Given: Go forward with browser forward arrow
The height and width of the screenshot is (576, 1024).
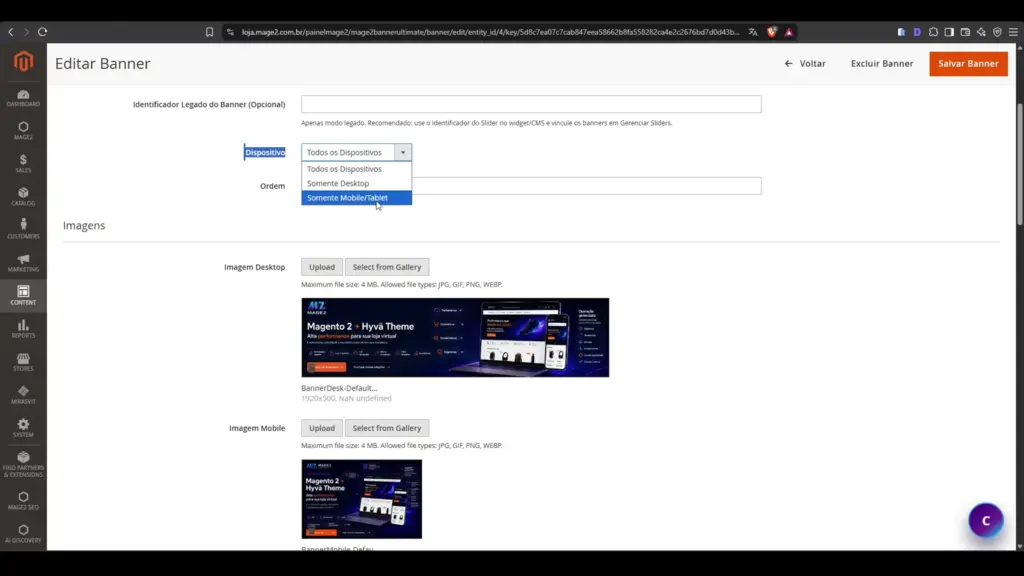Looking at the screenshot, I should pyautogui.click(x=26, y=32).
